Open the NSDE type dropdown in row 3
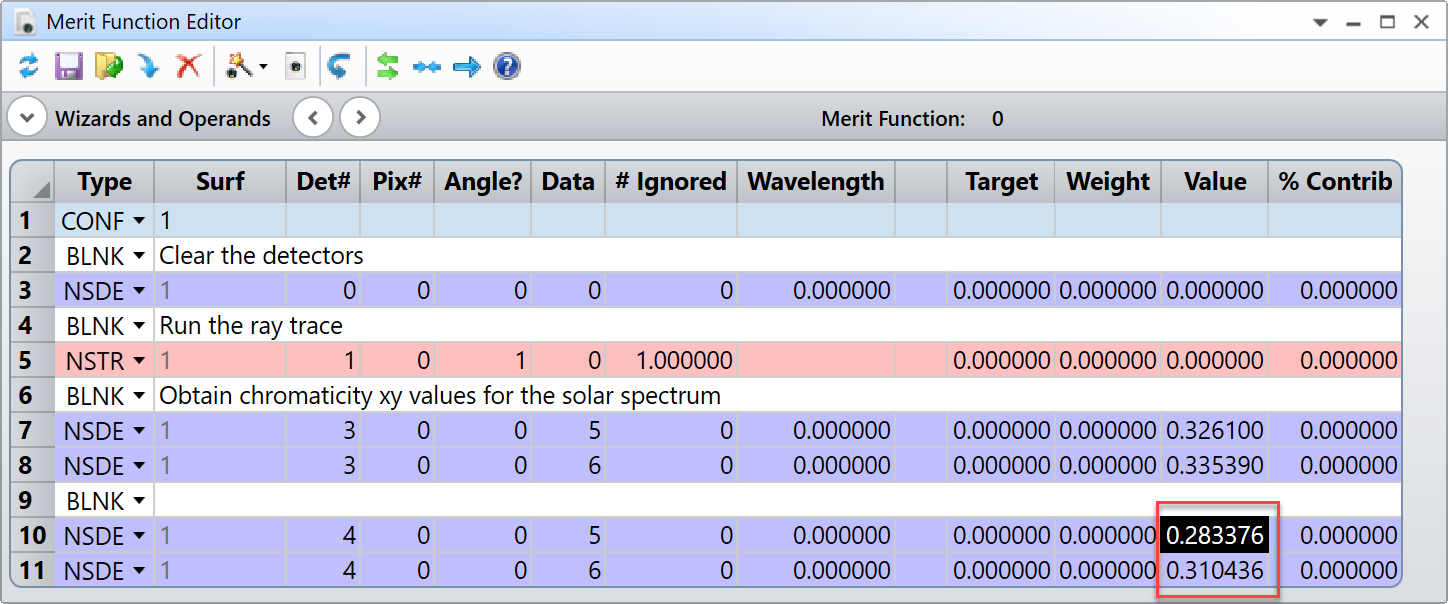The height and width of the screenshot is (604, 1448). pos(139,291)
